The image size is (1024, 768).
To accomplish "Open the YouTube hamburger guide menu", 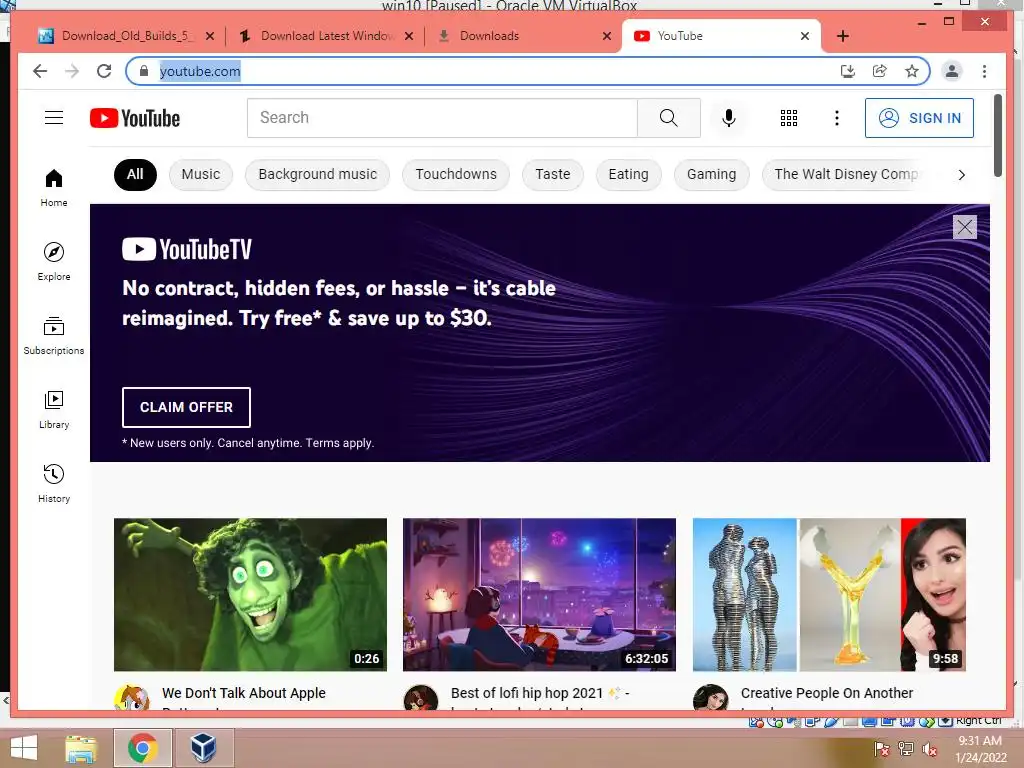I will click(x=54, y=118).
